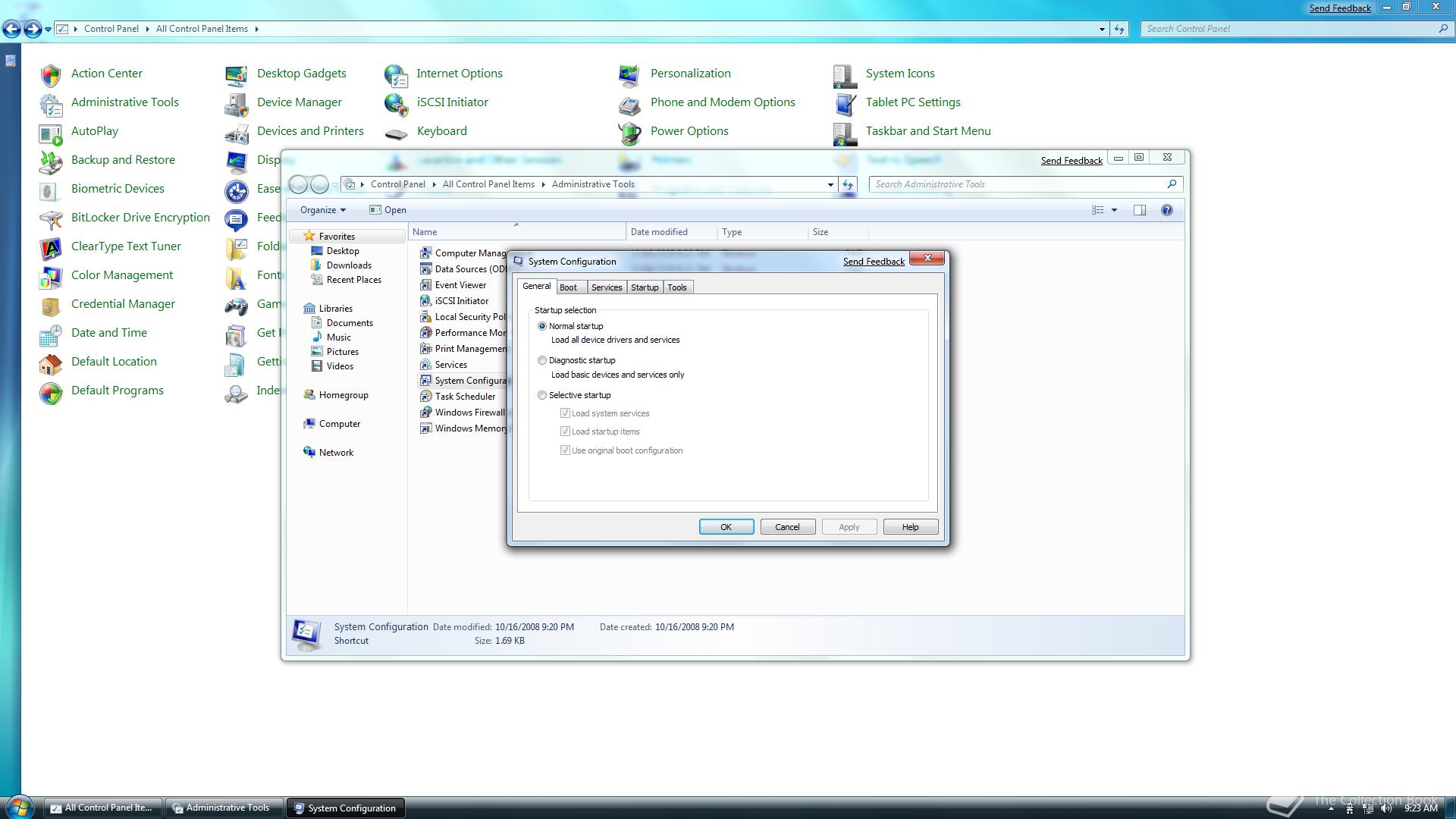Click Send Feedback in System Configuration title

point(874,262)
